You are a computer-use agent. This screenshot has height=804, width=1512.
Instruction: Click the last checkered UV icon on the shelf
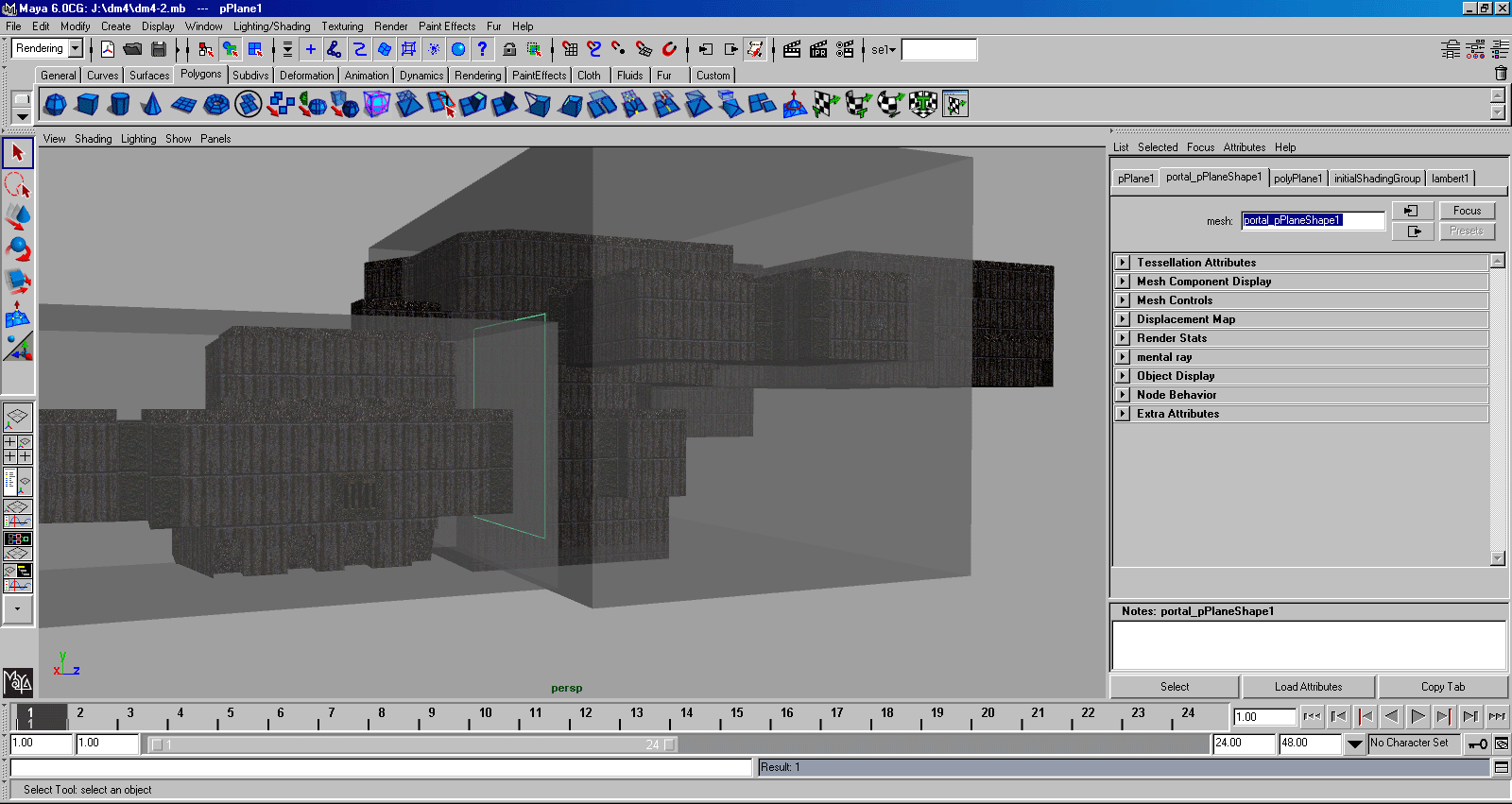(955, 104)
